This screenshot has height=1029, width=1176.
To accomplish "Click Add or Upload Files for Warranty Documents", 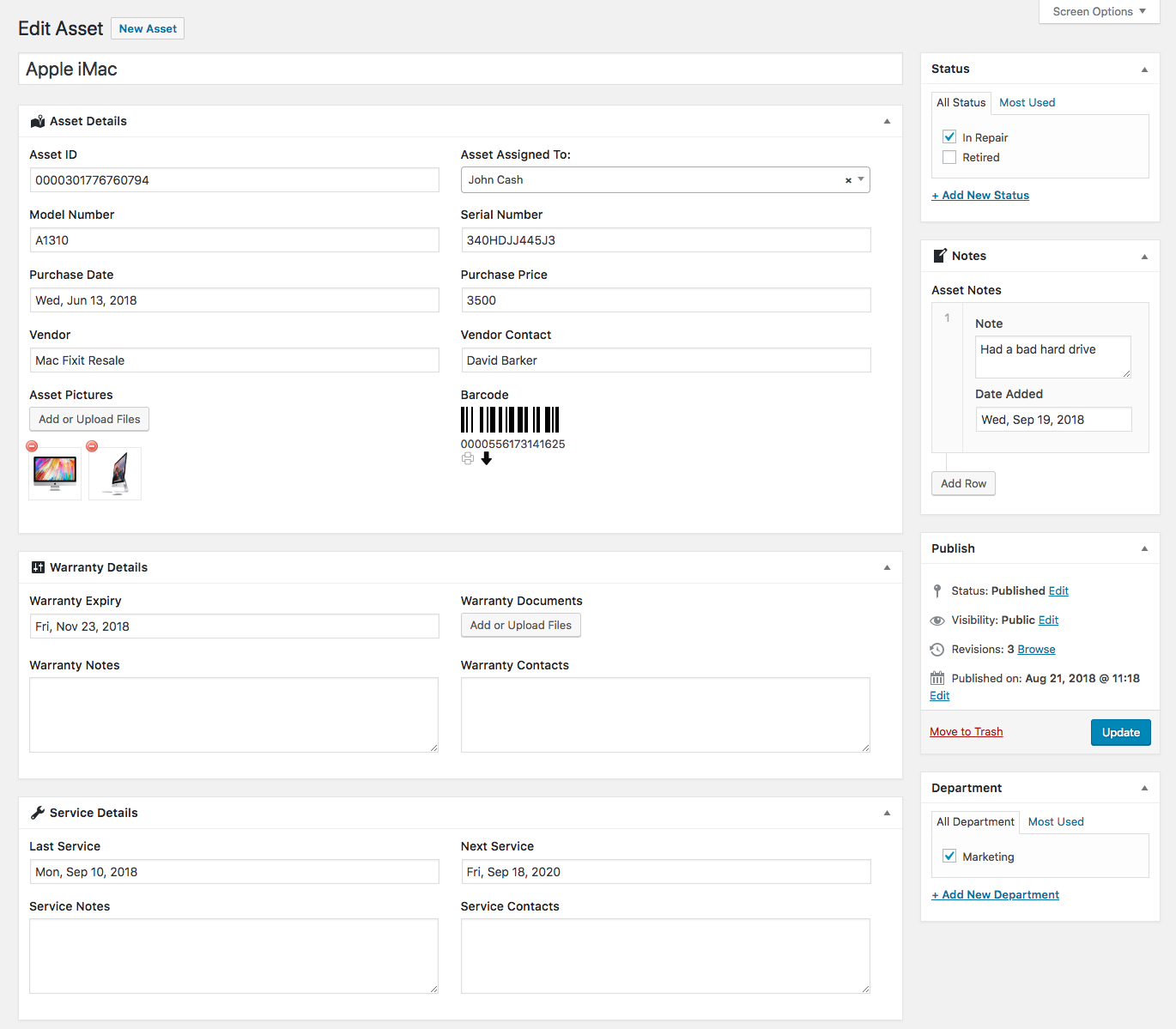I will tap(521, 625).
